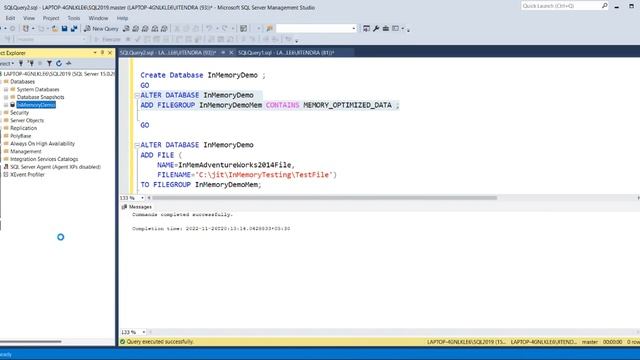
Task: Click the empty toolbar find combo box
Action: point(316,29)
